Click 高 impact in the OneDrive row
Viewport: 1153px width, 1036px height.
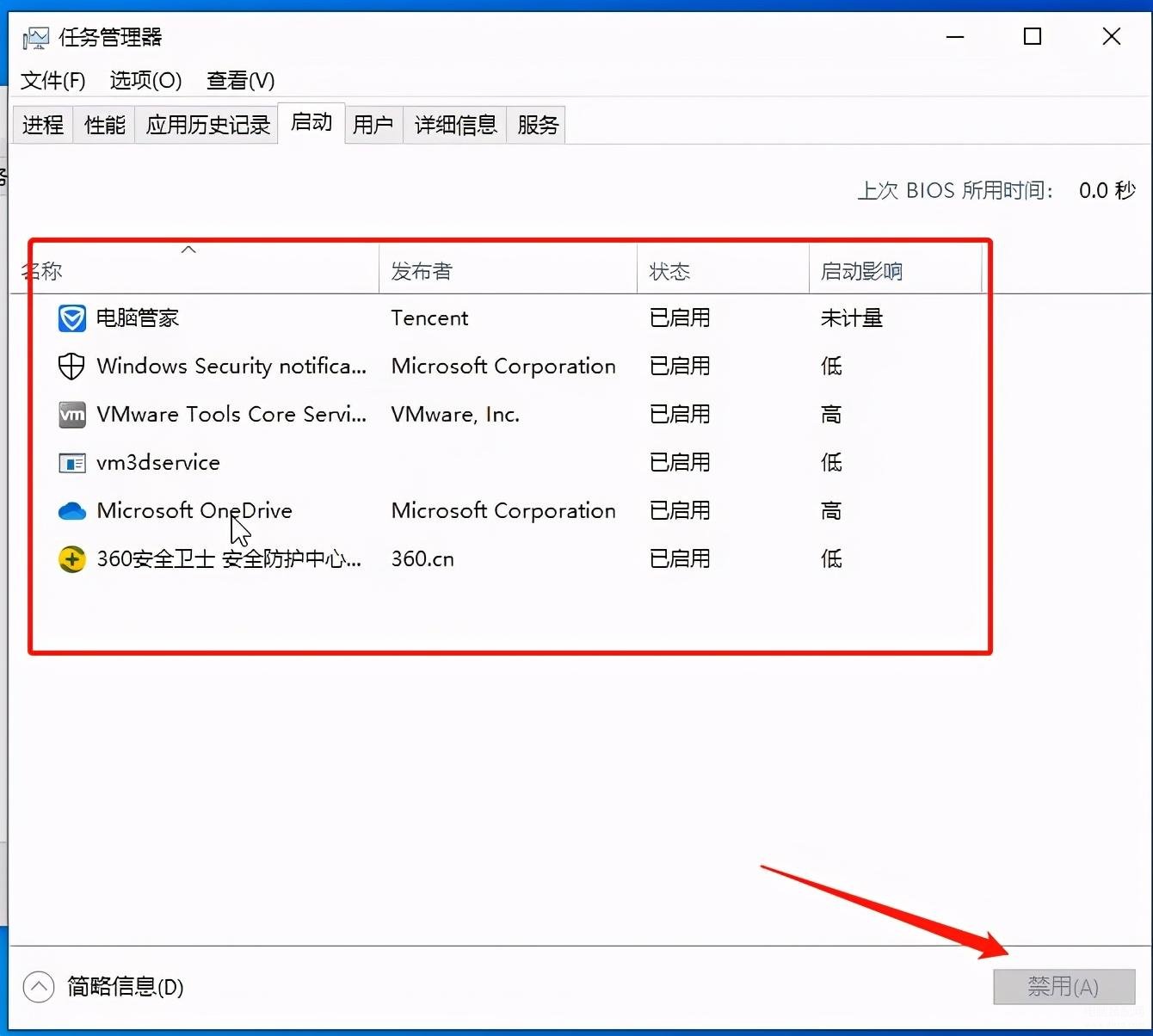tap(831, 511)
